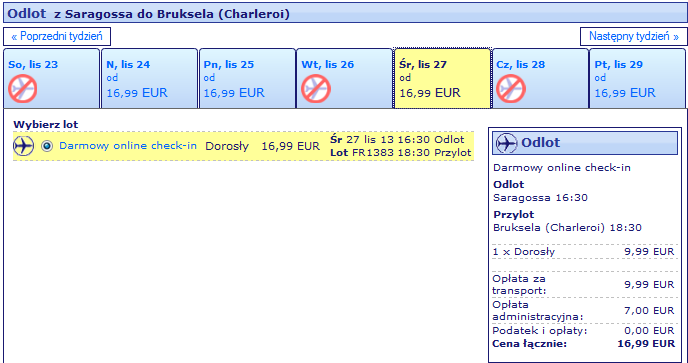
Task: Select the N, lis 24 date tab
Action: click(150, 78)
